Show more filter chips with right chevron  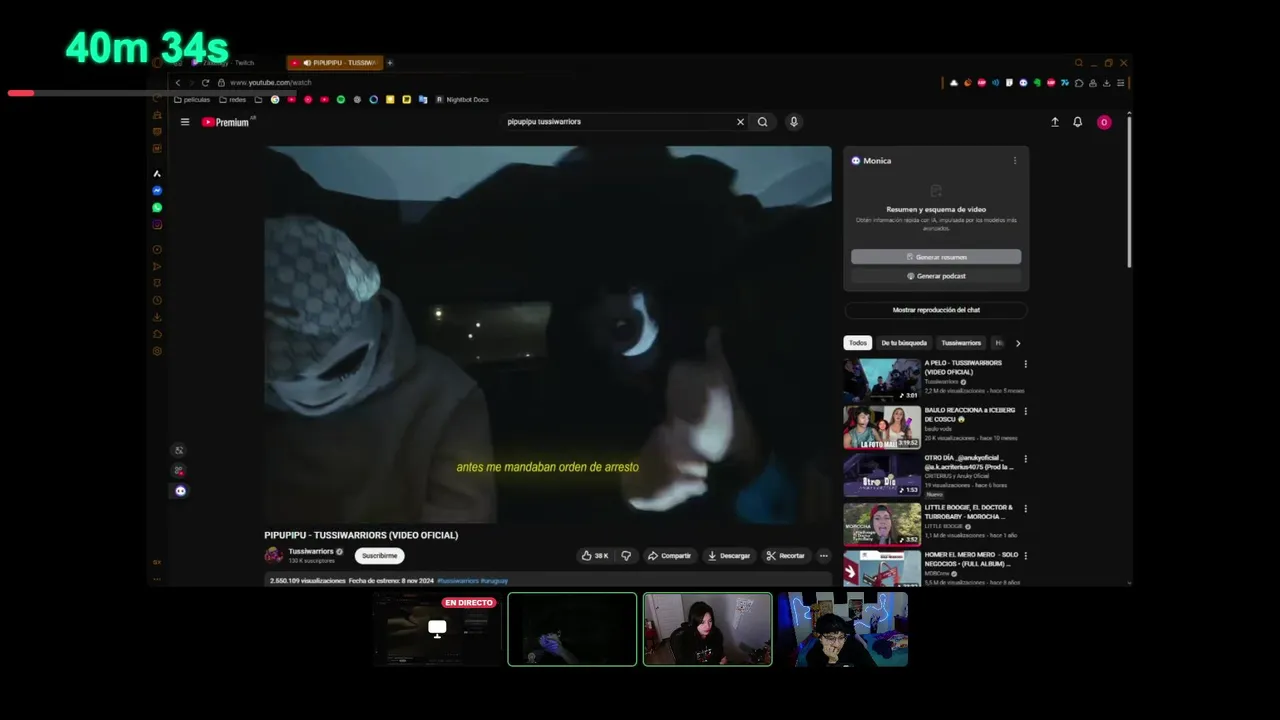tap(1018, 343)
